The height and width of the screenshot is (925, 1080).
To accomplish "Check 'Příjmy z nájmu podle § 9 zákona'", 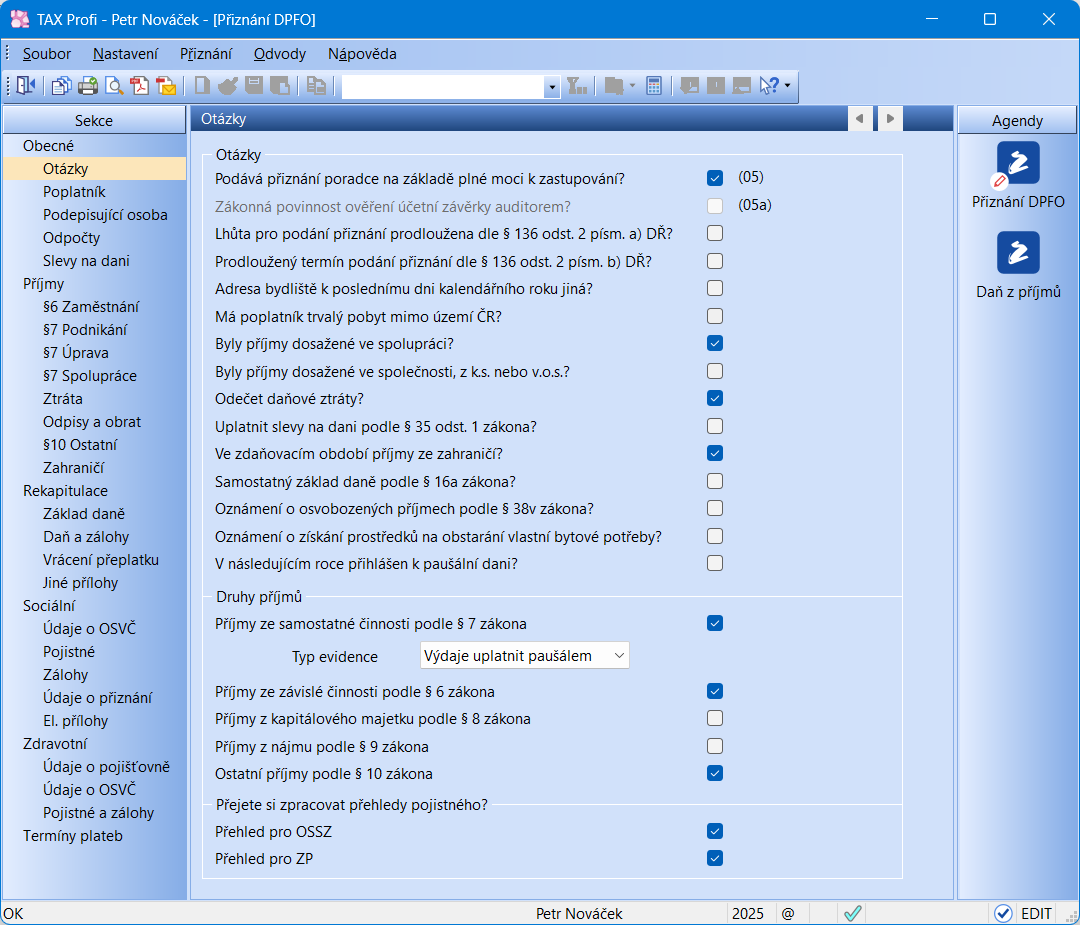I will (715, 746).
